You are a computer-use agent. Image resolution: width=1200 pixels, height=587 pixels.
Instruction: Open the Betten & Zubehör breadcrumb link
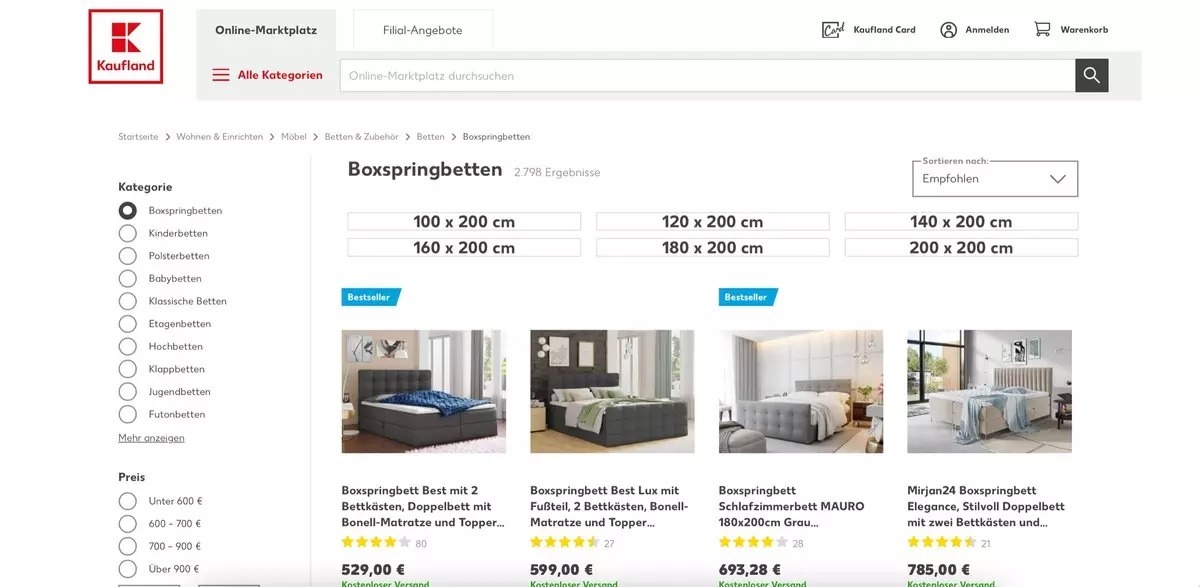point(361,137)
